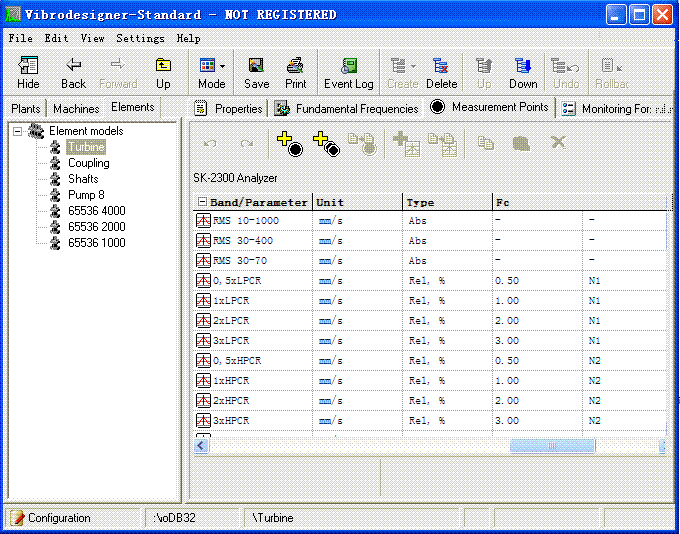Screen dimensions: 680x534
Task: Select the 65536 2000 tree item
Action: coord(96,227)
